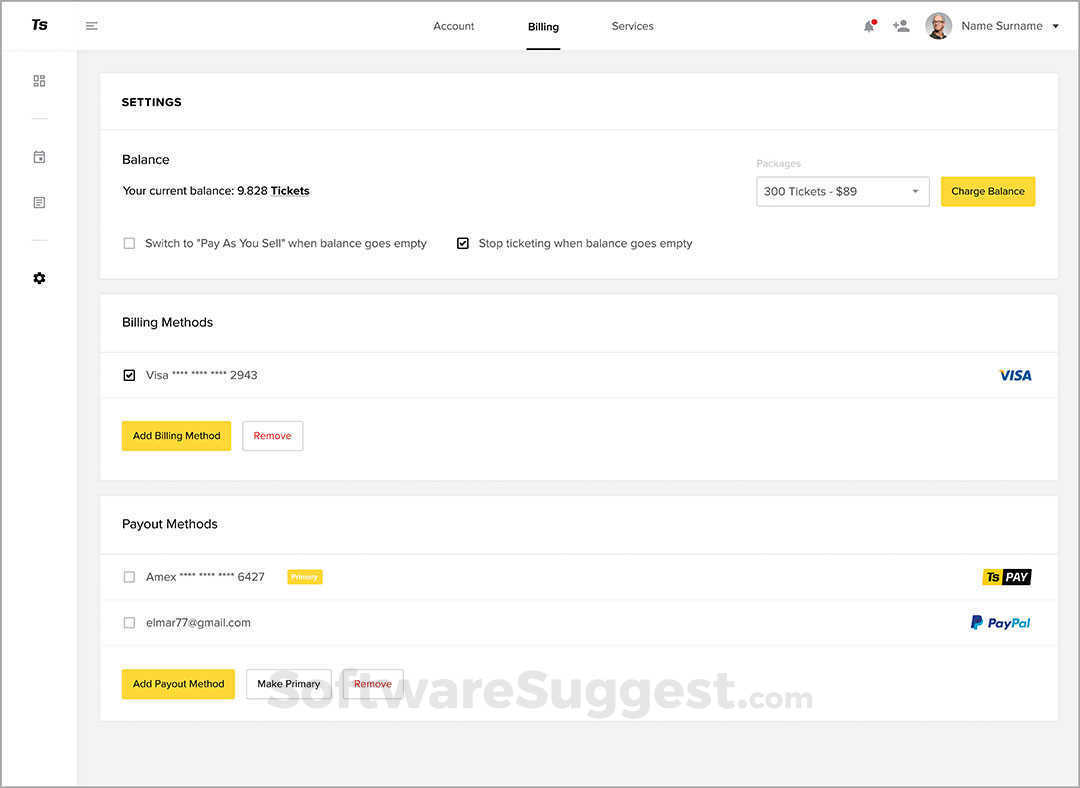Click Add Payout Method
1080x788 pixels.
click(178, 684)
